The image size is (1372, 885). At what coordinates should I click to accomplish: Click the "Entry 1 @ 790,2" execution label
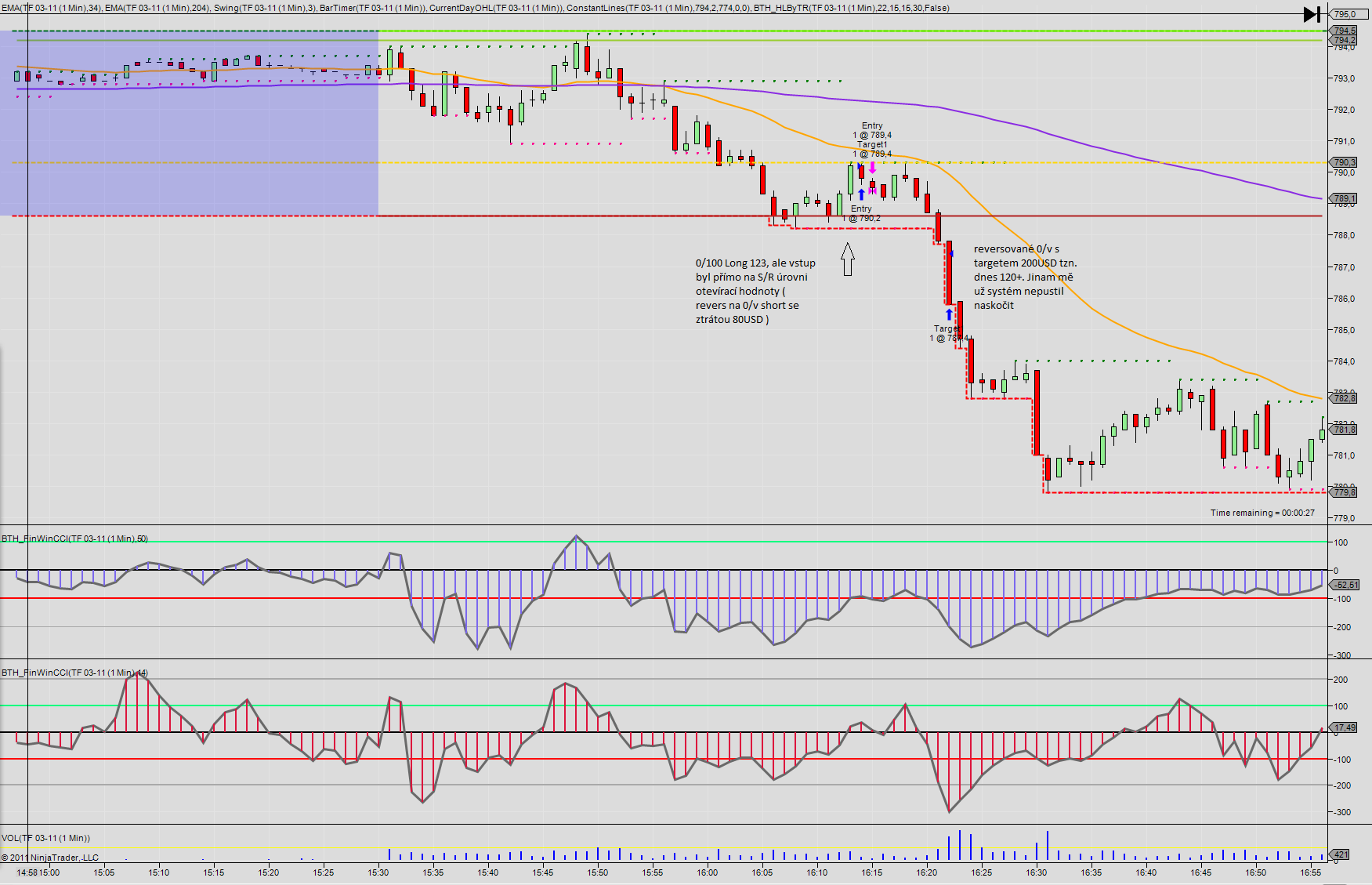tap(861, 213)
